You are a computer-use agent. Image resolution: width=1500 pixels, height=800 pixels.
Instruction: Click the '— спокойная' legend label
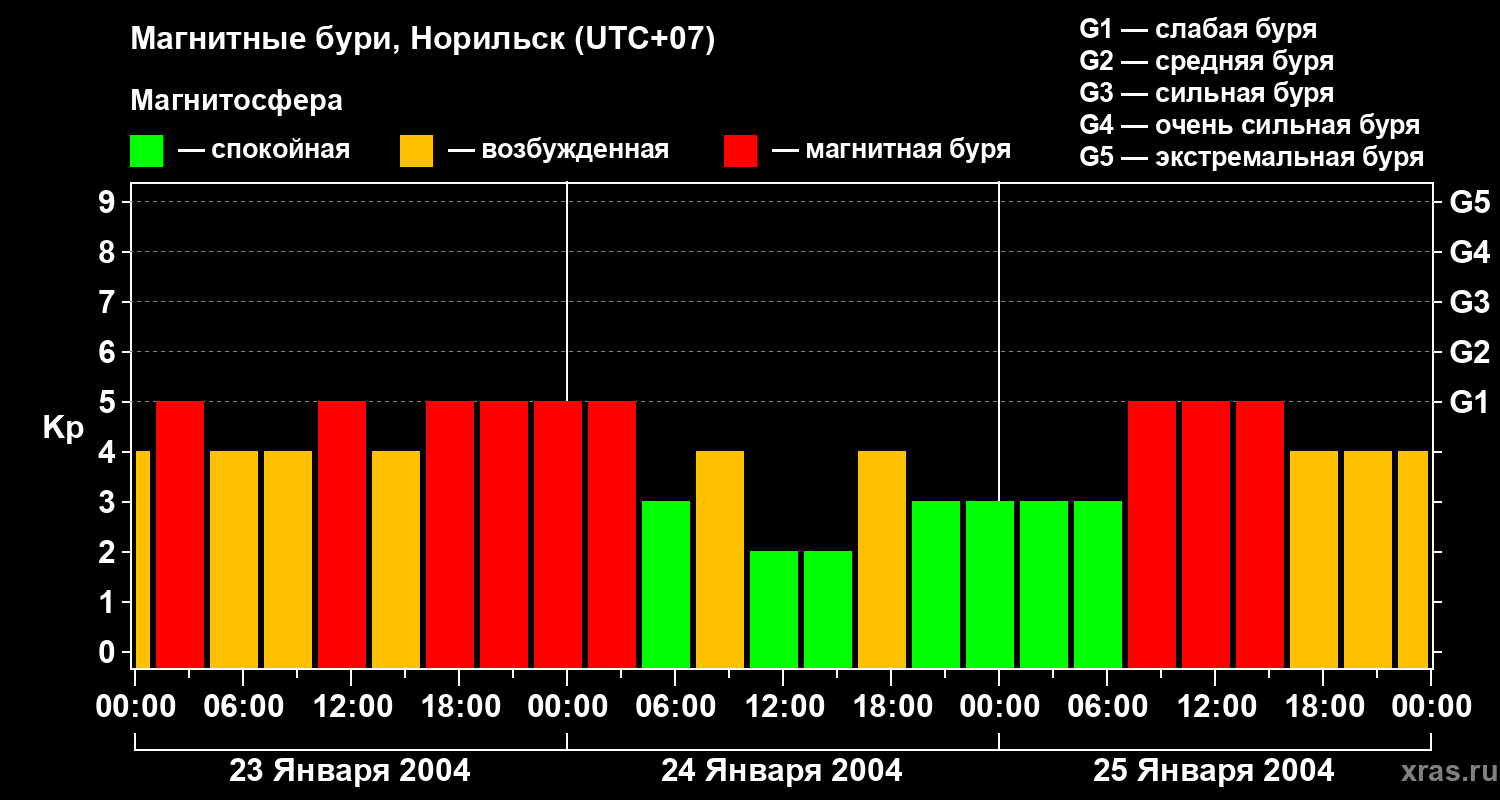pos(264,150)
